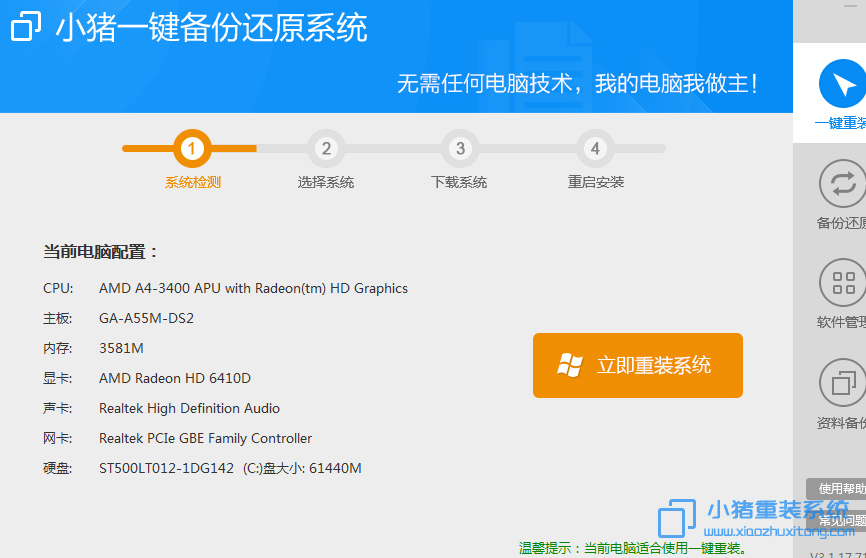Click the window minimize button
Image resolution: width=866 pixels, height=558 pixels.
851,6
